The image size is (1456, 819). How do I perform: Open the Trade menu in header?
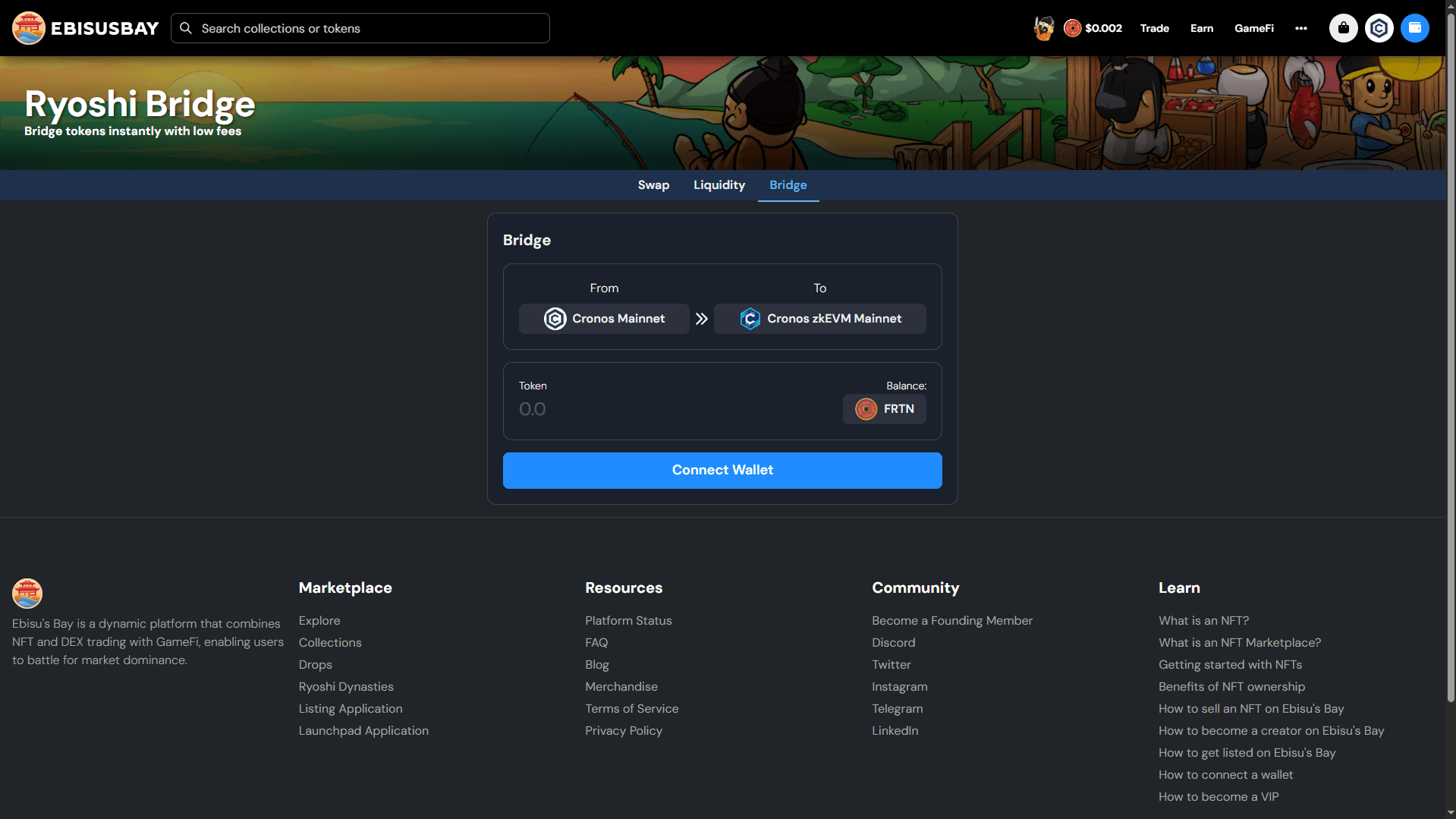(x=1154, y=28)
